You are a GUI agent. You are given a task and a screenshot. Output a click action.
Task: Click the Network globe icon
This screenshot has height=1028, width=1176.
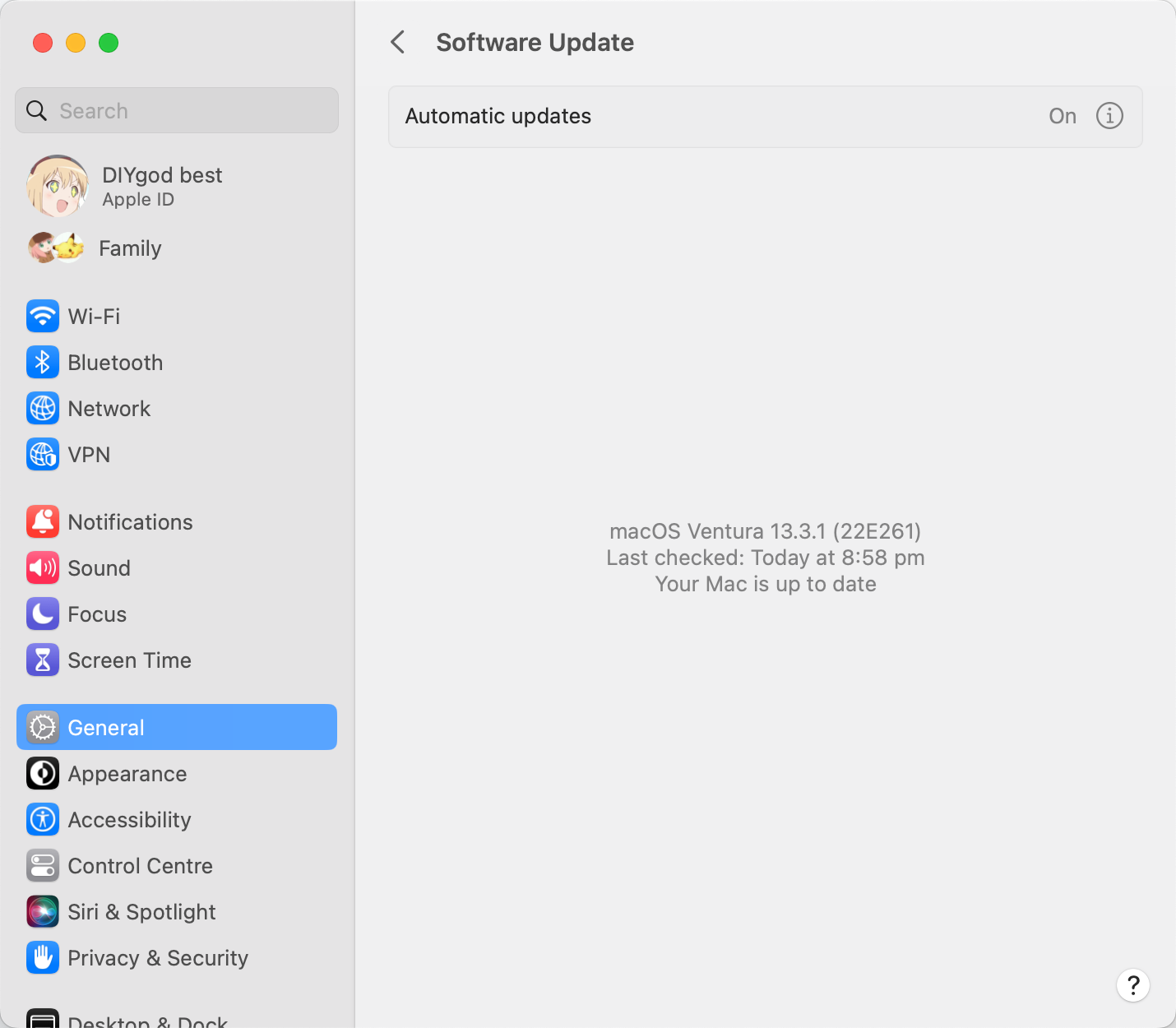[43, 408]
